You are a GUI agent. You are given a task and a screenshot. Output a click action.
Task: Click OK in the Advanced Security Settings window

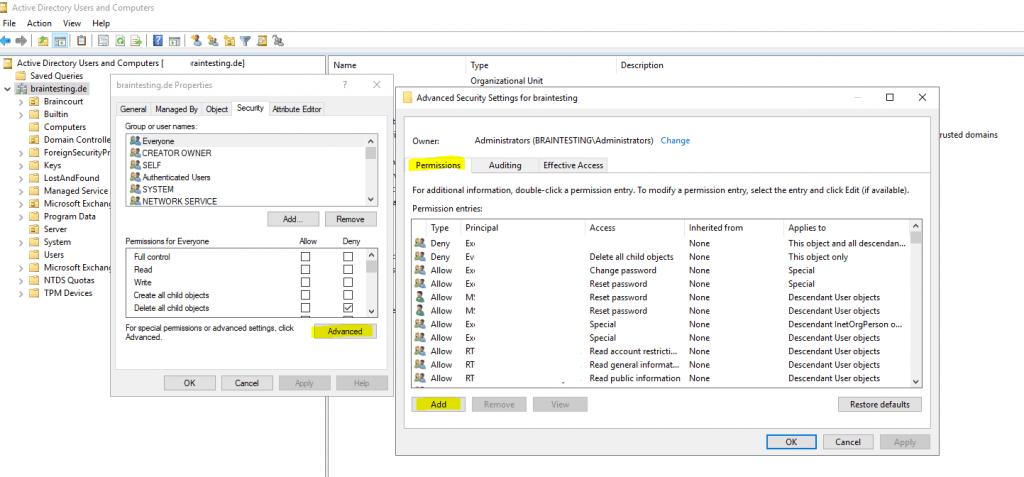pos(792,442)
